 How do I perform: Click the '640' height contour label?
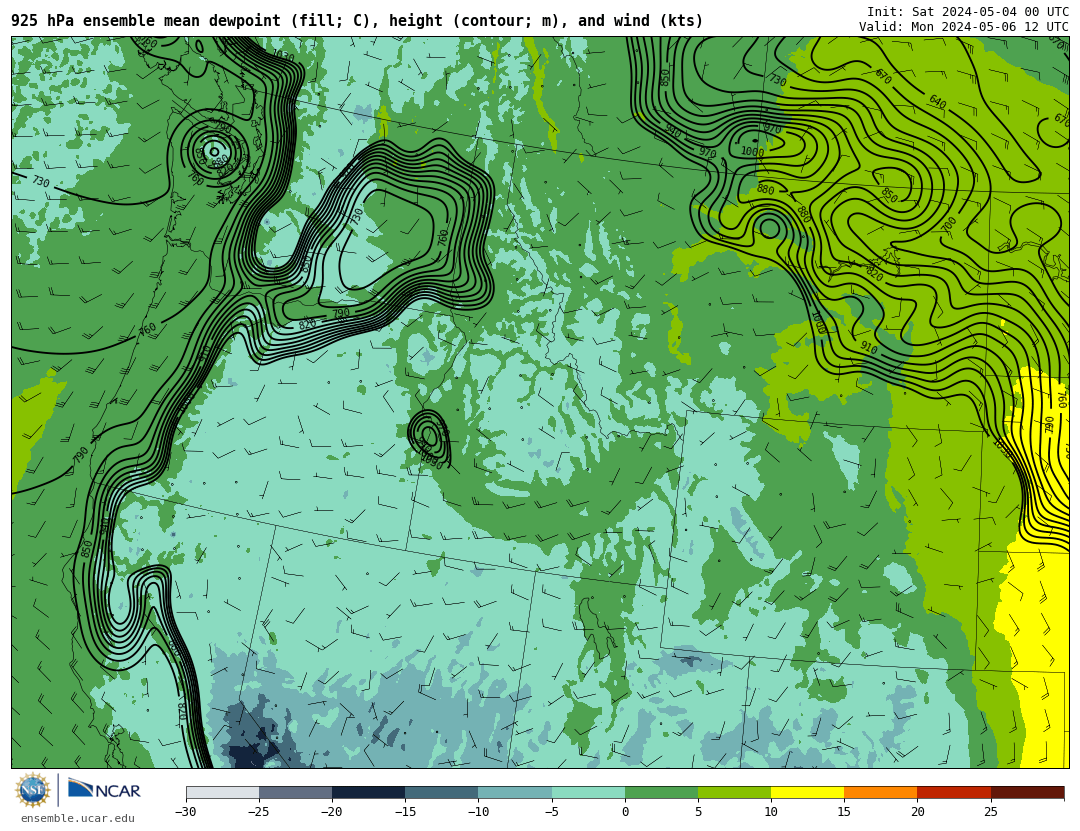click(x=937, y=102)
